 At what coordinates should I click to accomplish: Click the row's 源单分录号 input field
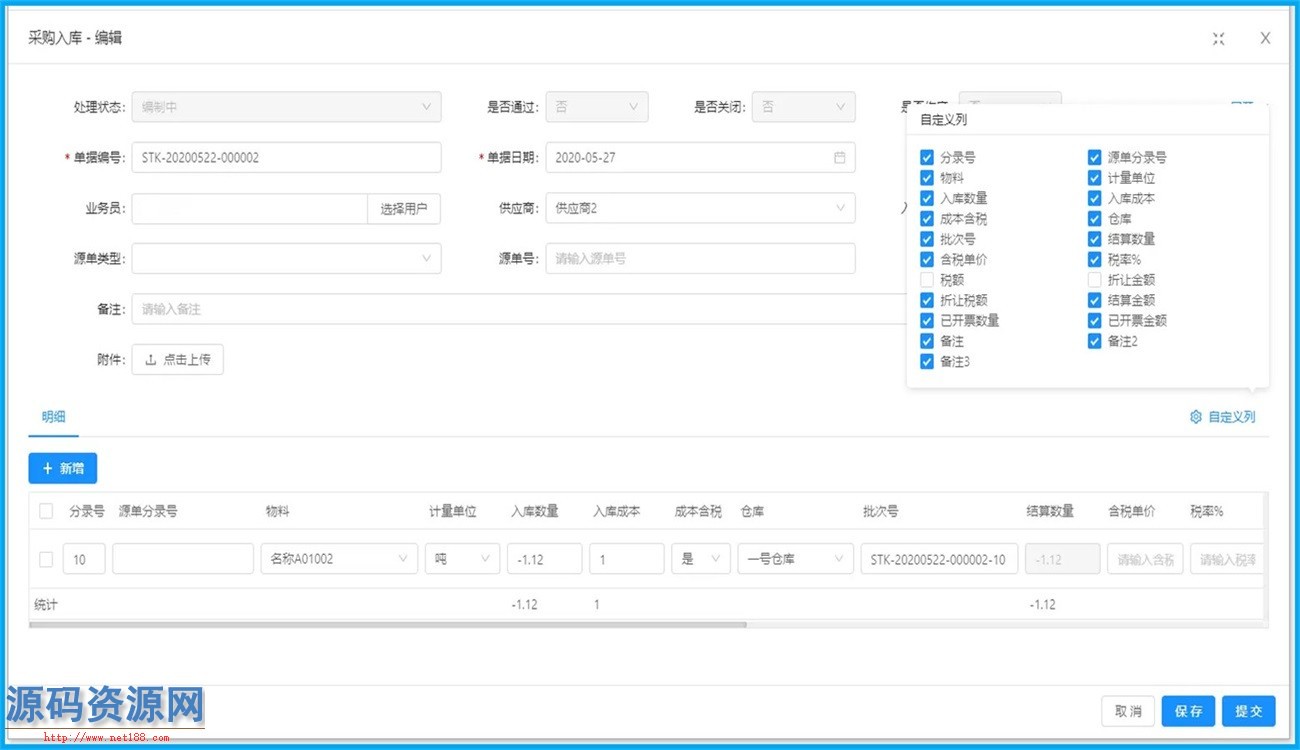tap(183, 559)
